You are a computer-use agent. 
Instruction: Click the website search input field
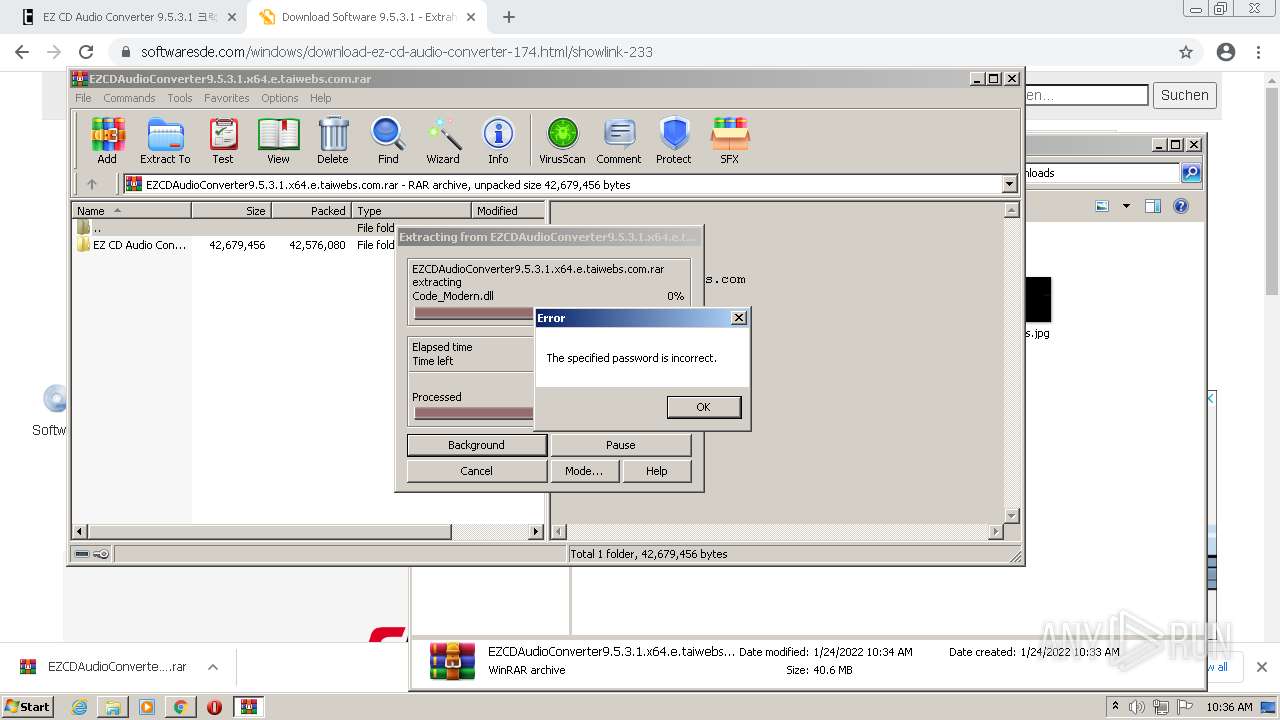[x=1086, y=95]
